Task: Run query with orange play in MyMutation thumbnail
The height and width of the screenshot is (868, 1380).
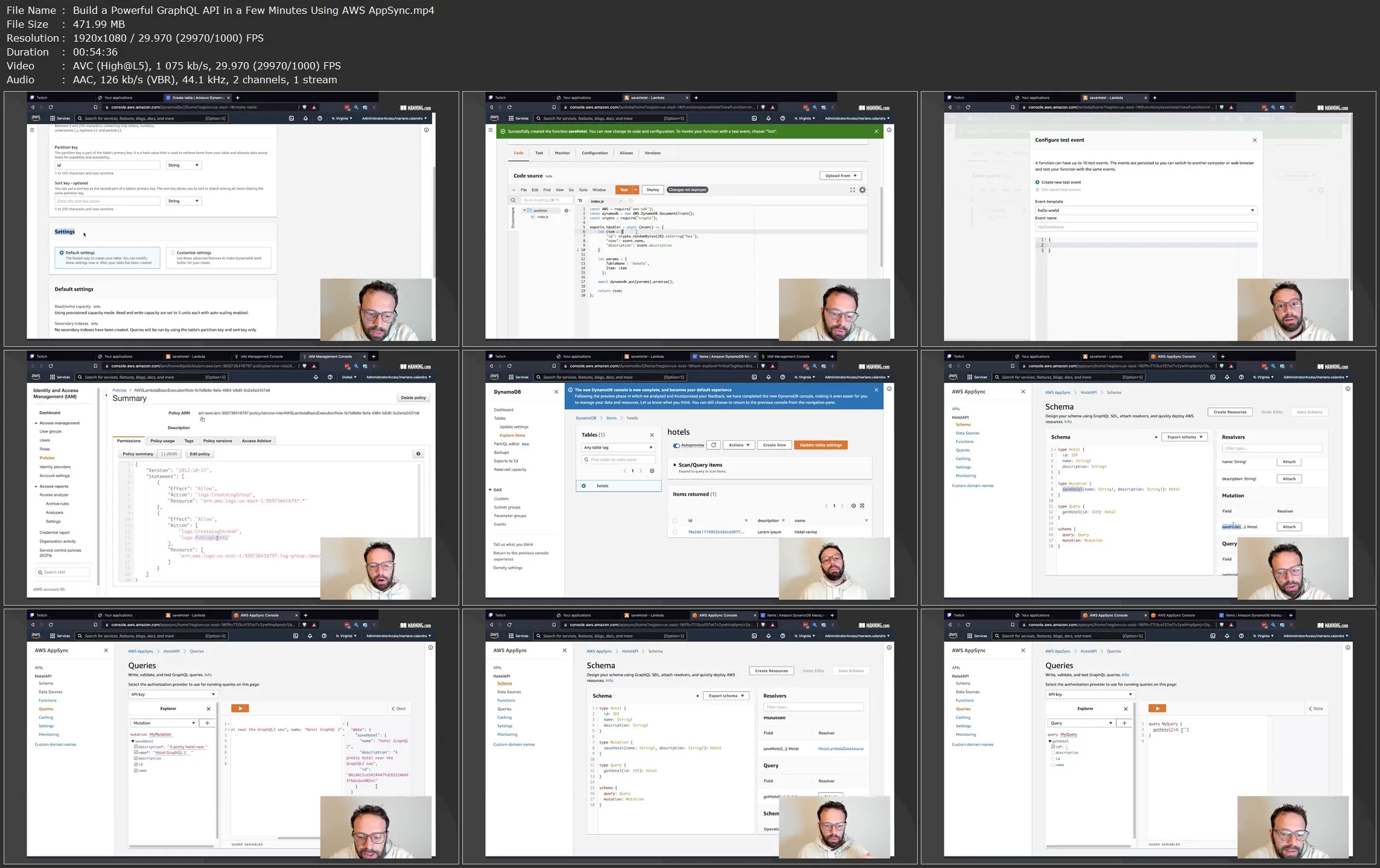Action: [240, 708]
